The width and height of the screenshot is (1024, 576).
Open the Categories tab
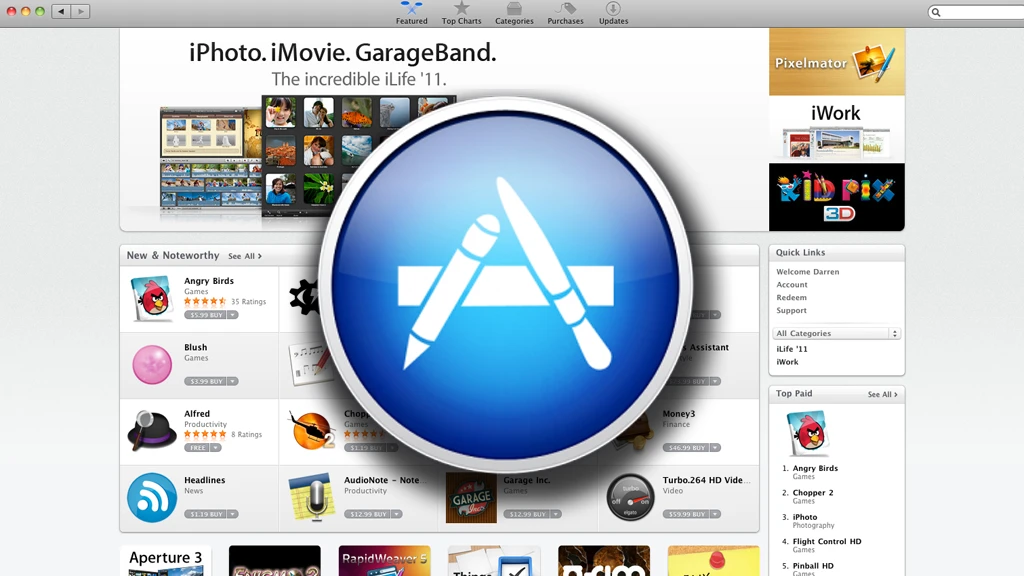tap(514, 13)
